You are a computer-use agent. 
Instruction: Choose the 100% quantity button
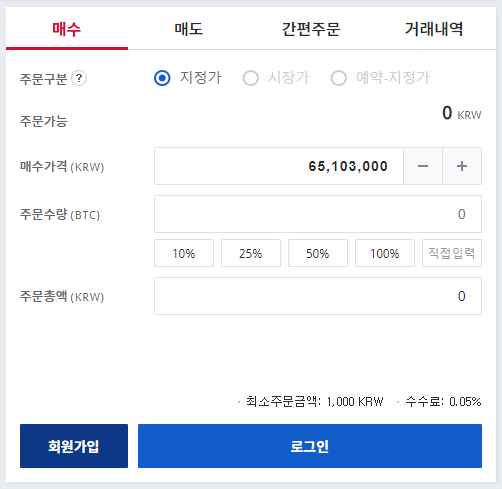pyautogui.click(x=385, y=253)
